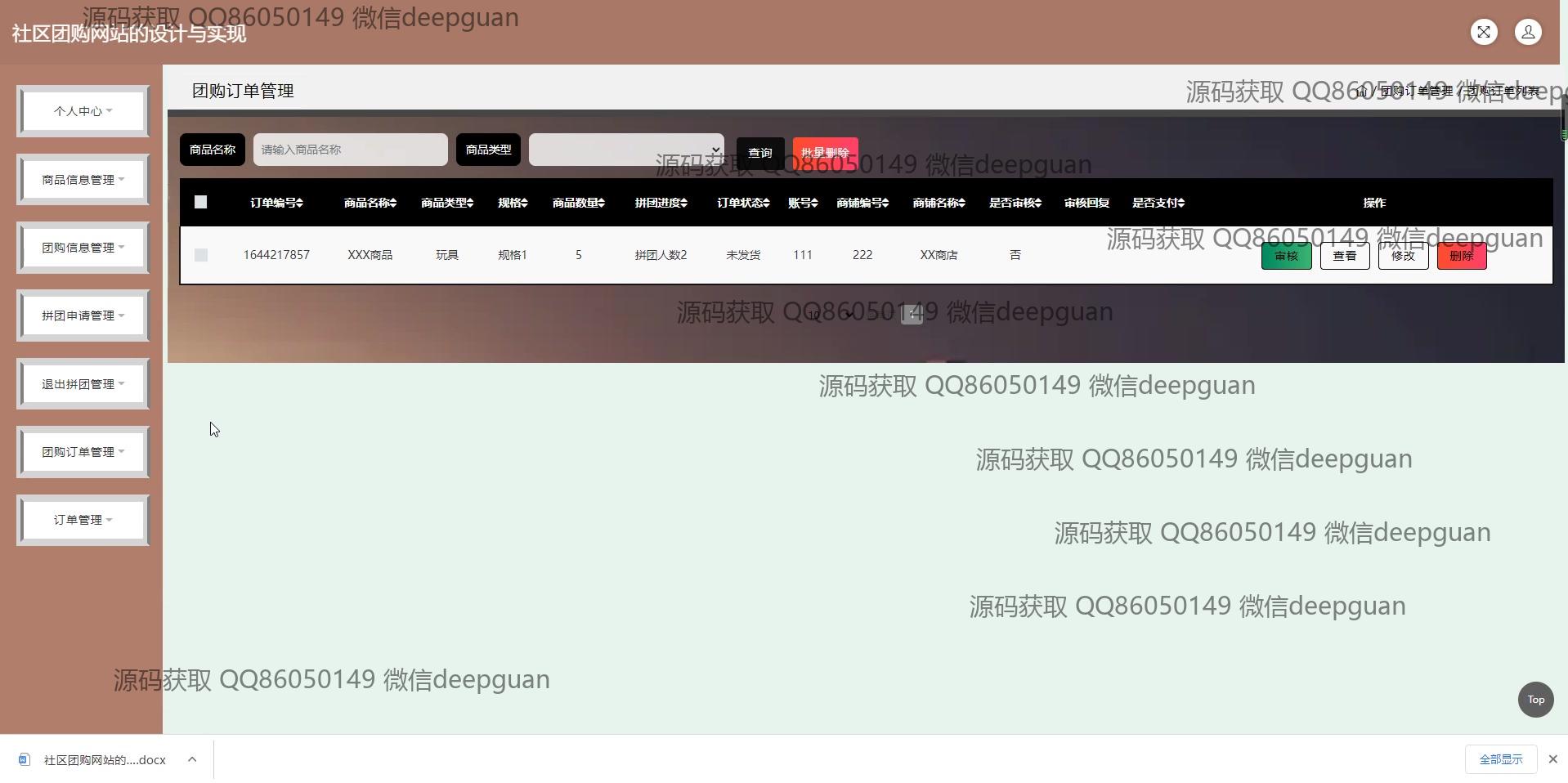
Task: Sort by 商品类型 column header
Action: point(447,203)
